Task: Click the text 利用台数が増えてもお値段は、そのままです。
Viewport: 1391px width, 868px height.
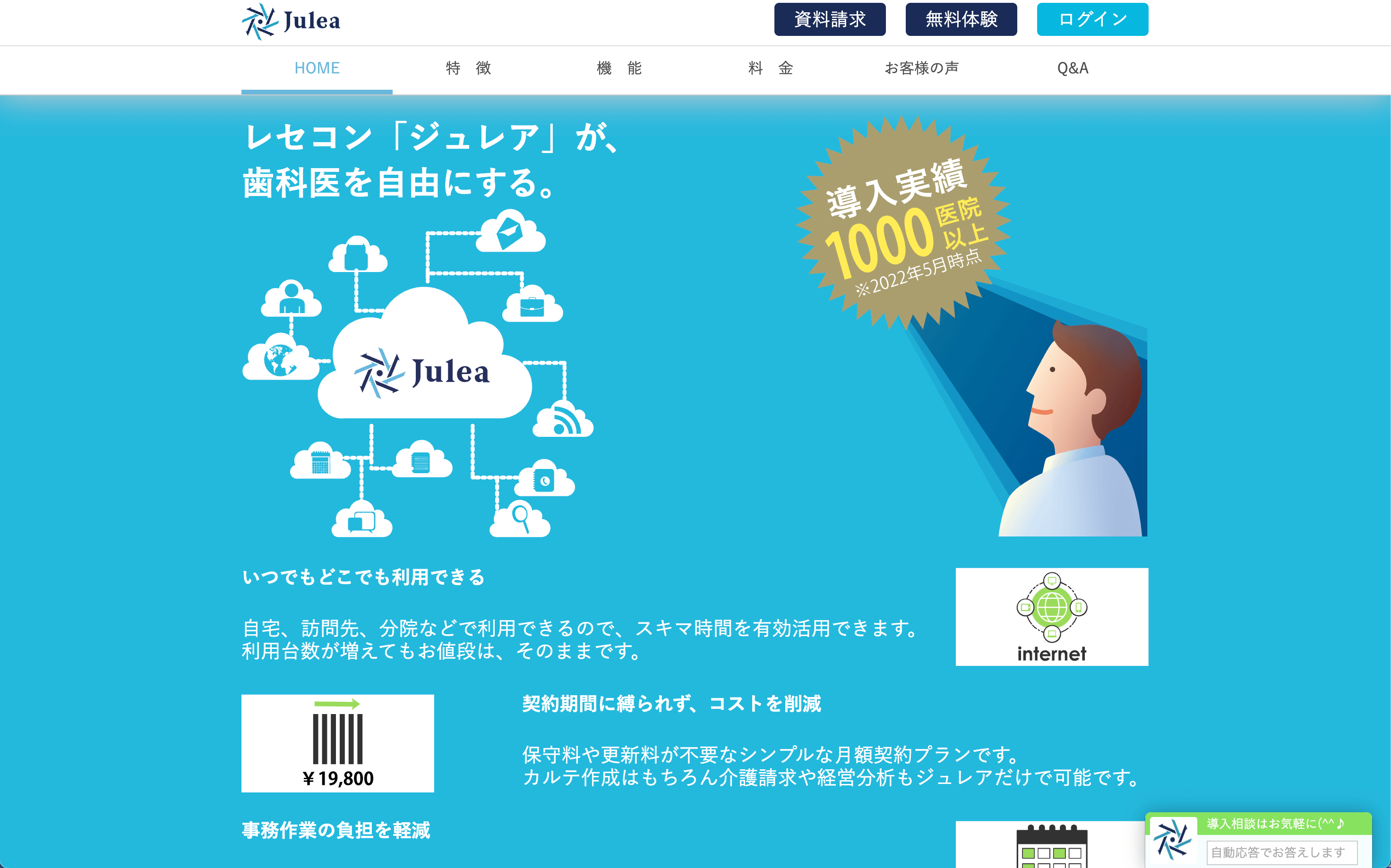Action: point(442,651)
